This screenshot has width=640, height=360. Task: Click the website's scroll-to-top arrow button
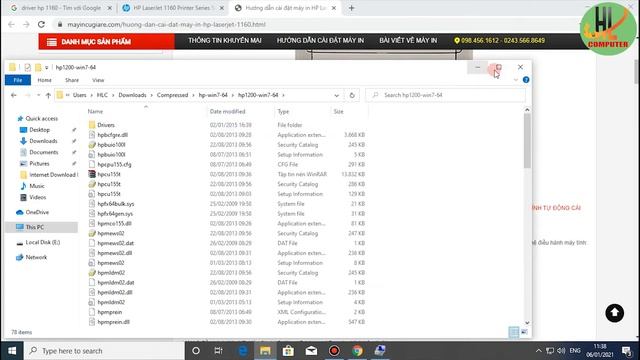pos(614,313)
